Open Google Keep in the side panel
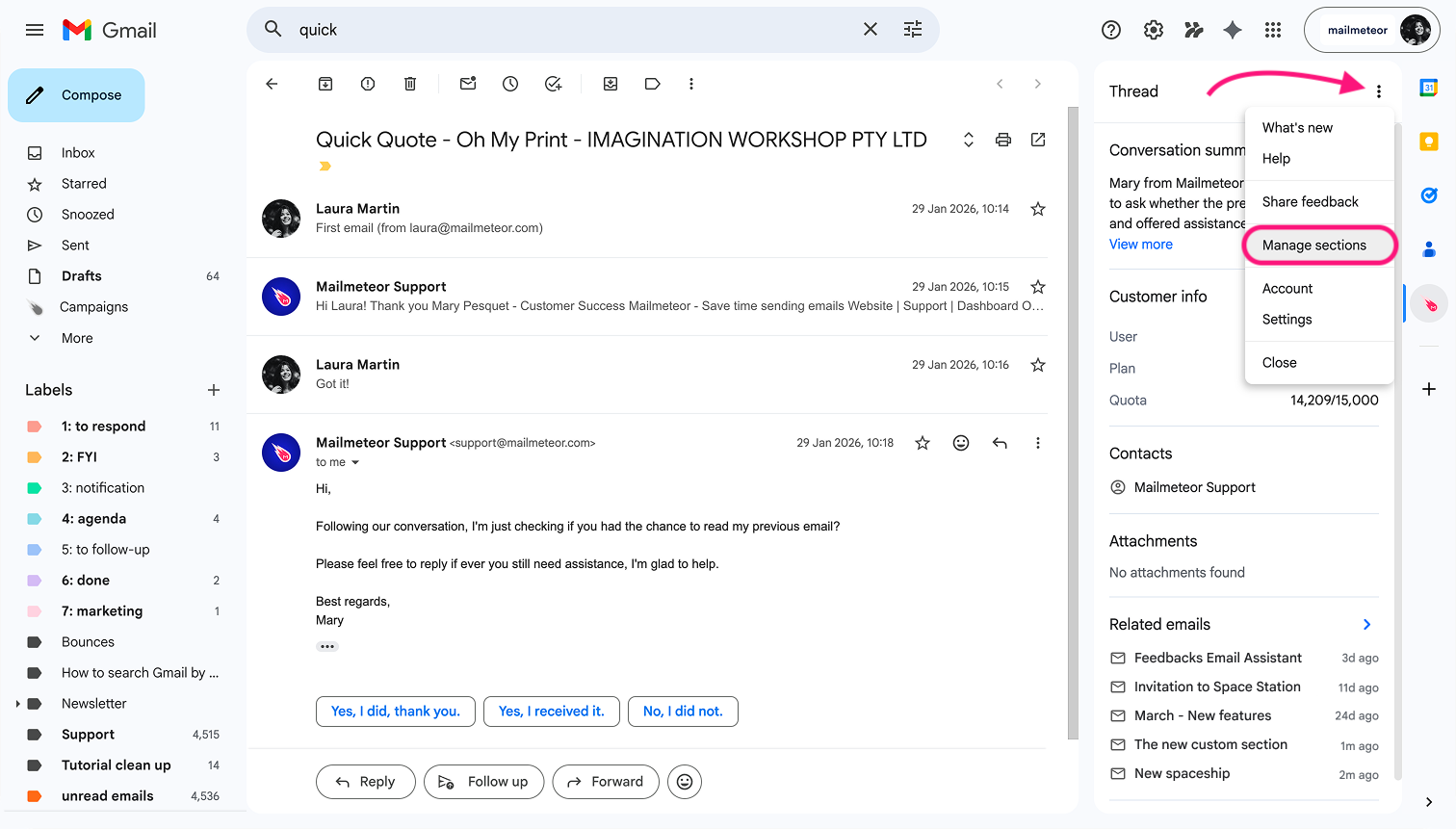Image resolution: width=1456 pixels, height=829 pixels. 1429,141
